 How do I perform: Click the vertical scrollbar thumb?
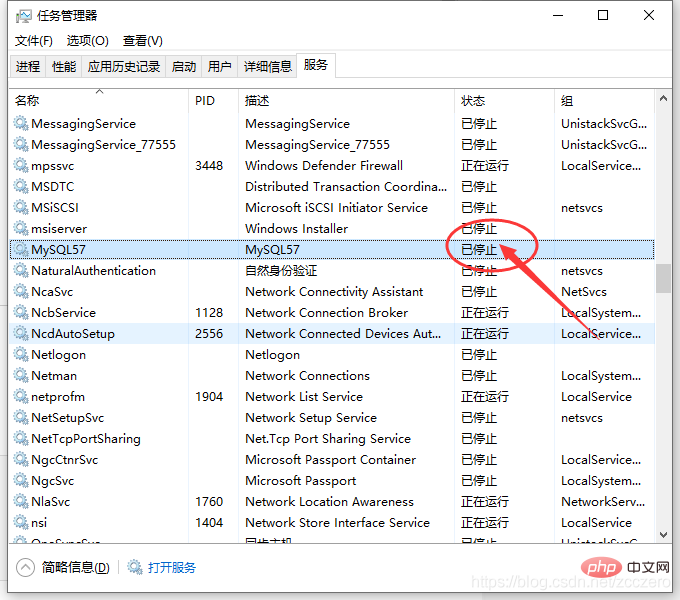[663, 278]
